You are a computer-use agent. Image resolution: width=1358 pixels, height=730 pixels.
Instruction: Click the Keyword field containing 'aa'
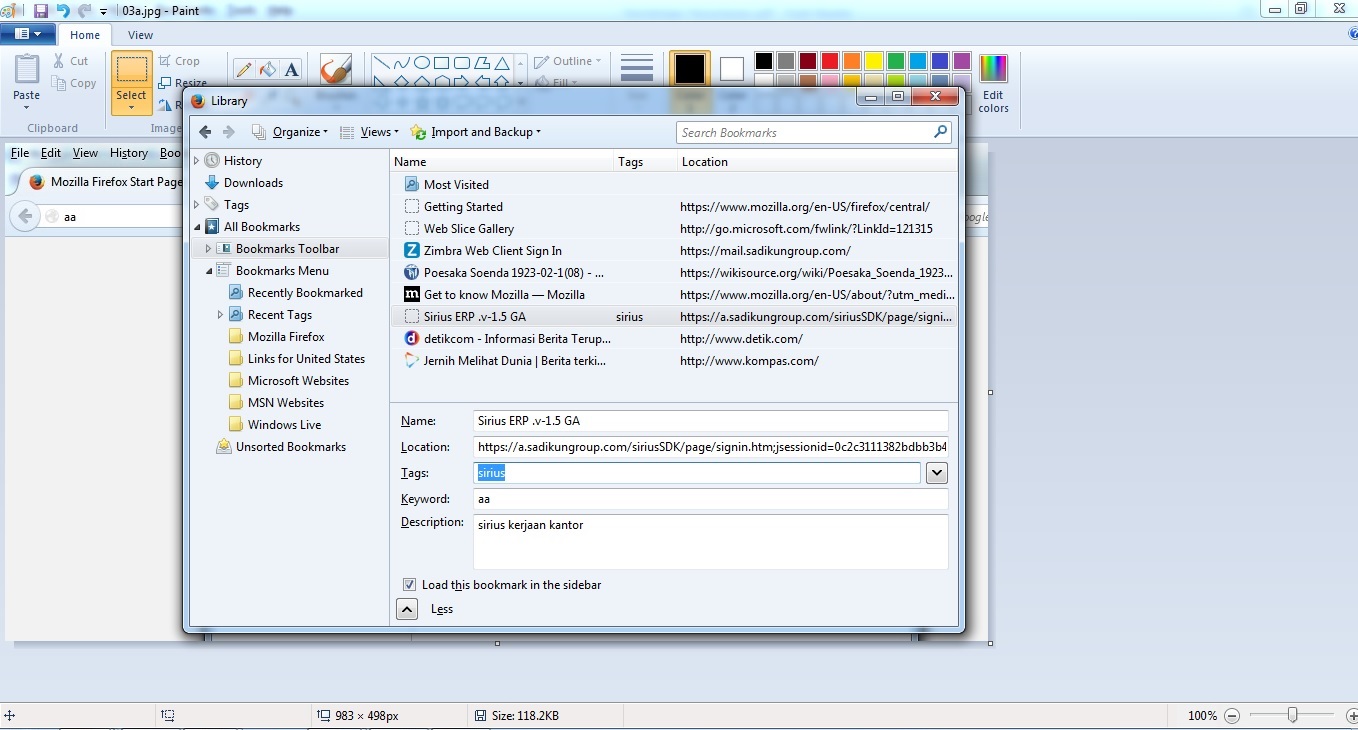tap(711, 499)
